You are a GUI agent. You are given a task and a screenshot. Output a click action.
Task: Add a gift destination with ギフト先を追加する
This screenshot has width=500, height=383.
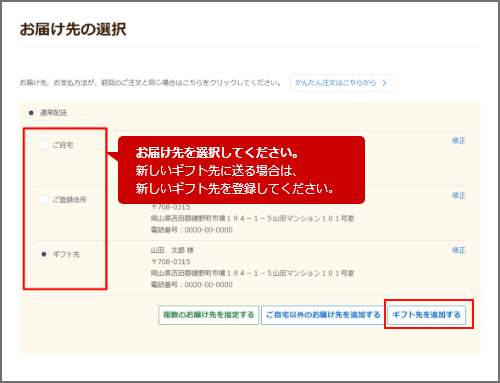click(426, 315)
